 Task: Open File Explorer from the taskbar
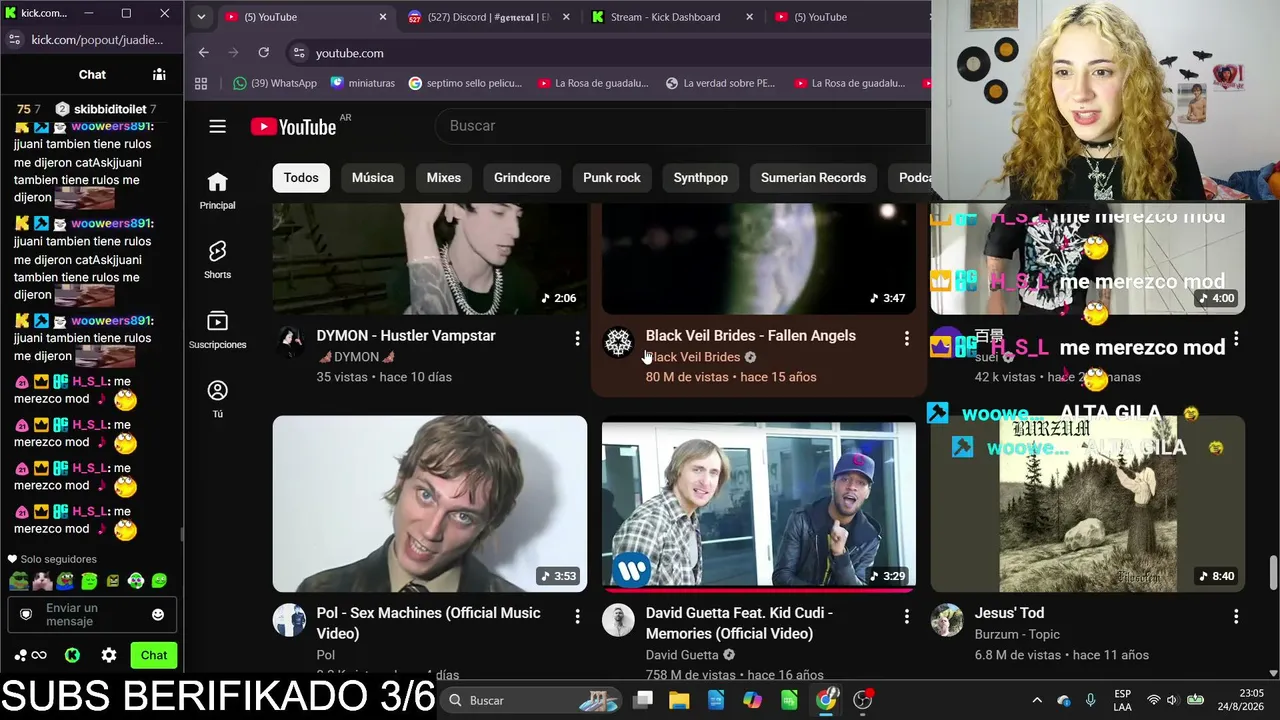(x=679, y=700)
